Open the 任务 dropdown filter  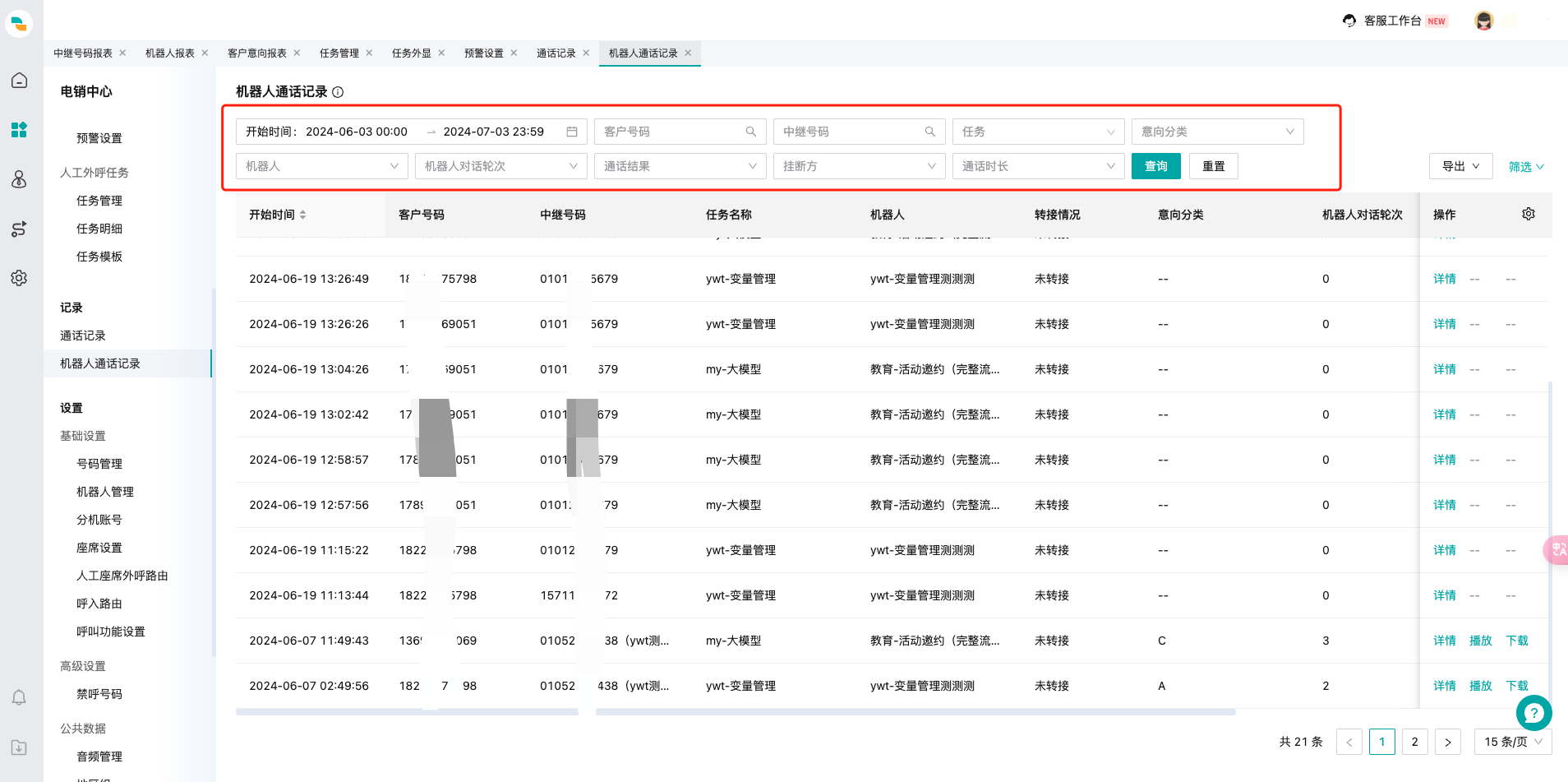(x=1039, y=132)
